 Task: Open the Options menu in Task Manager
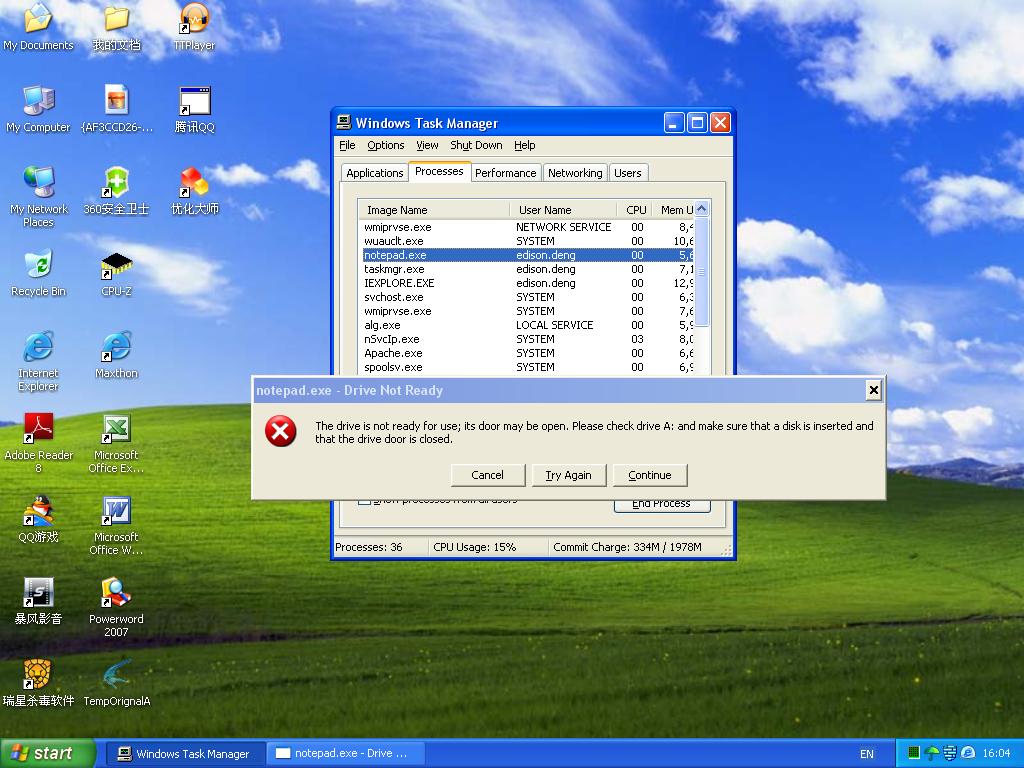tap(385, 145)
